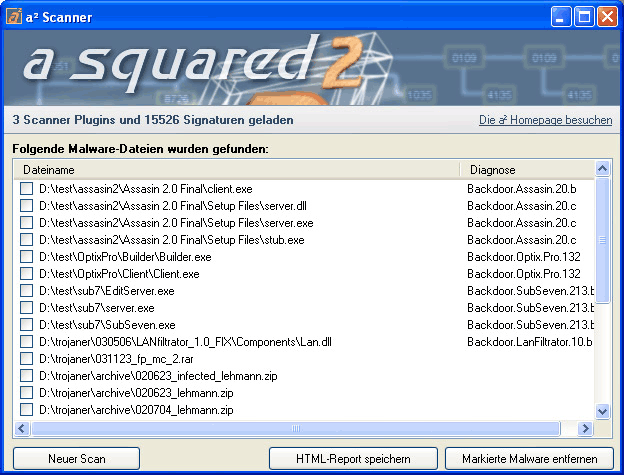Check the 020623_infected_lehmann.zip box
This screenshot has height=475, width=624.
26,376
